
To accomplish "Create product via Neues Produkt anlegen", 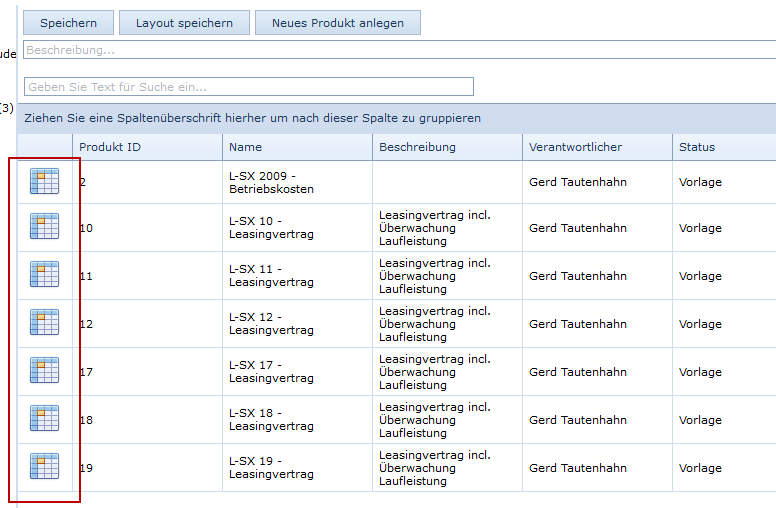I will [337, 23].
